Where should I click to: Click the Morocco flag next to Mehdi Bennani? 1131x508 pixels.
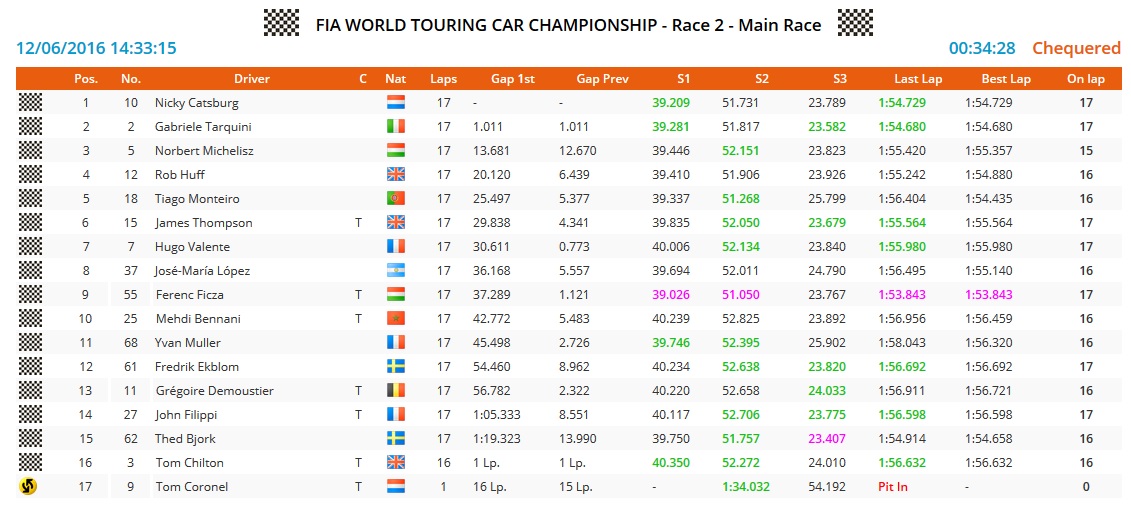(x=395, y=319)
